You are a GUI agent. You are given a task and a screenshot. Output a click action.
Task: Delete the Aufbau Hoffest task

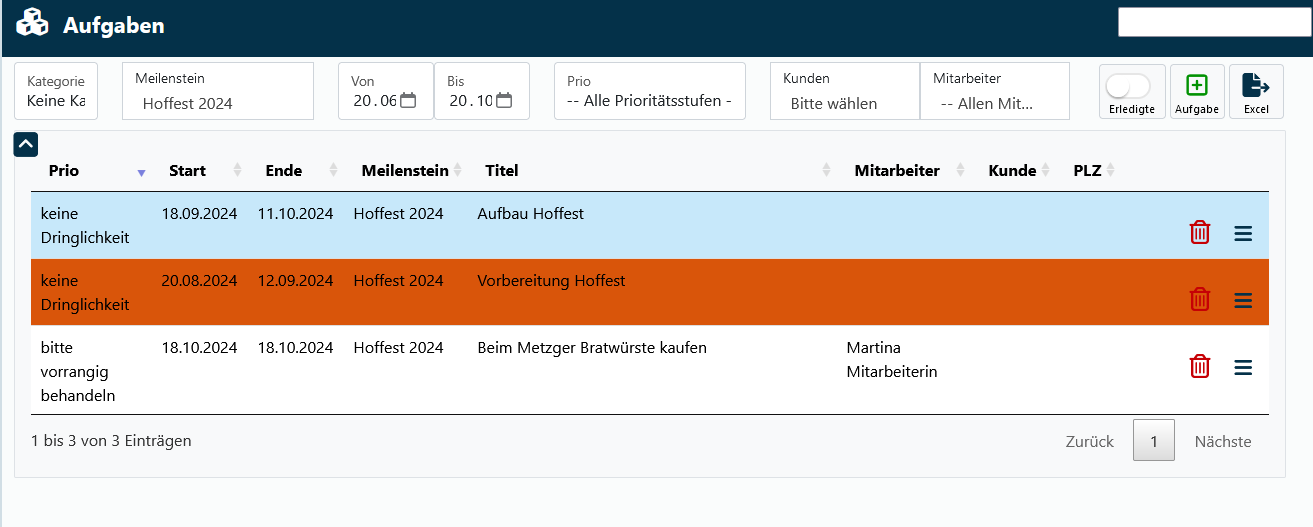pos(1199,232)
